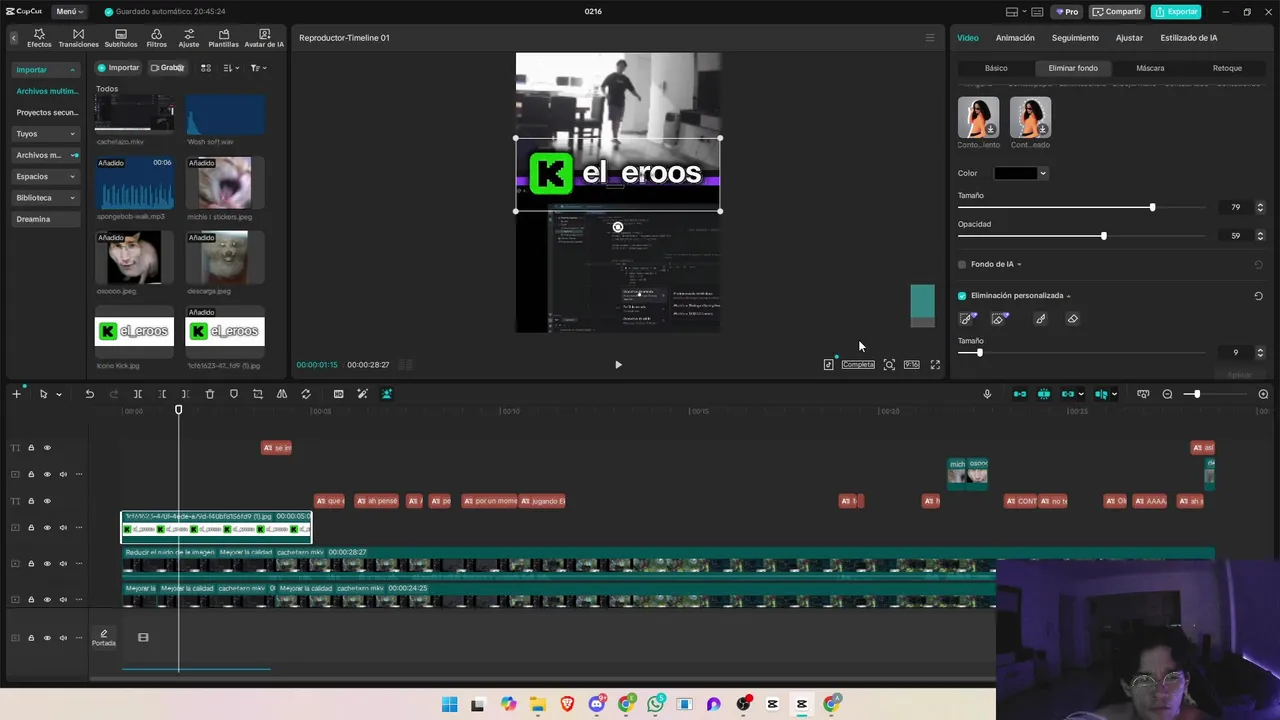Image resolution: width=1280 pixels, height=720 pixels.
Task: Open the Color dropdown arrow
Action: [1043, 174]
